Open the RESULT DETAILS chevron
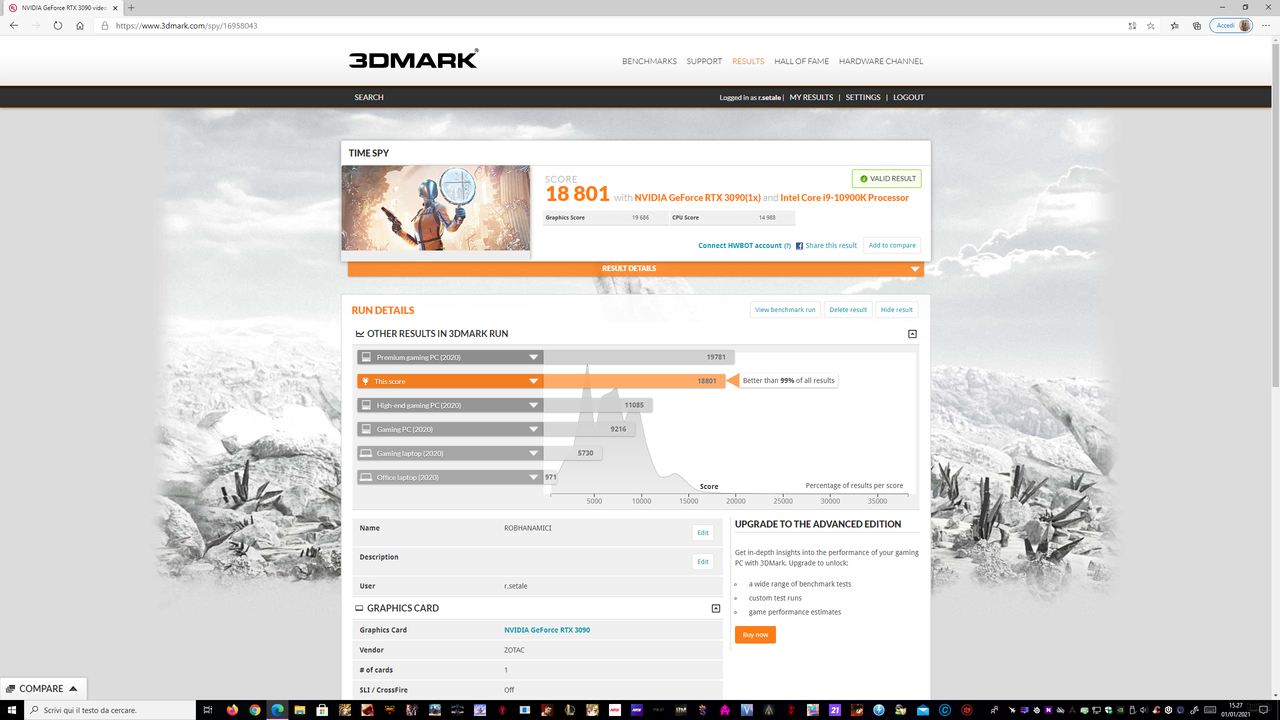The width and height of the screenshot is (1280, 720). pyautogui.click(x=914, y=268)
